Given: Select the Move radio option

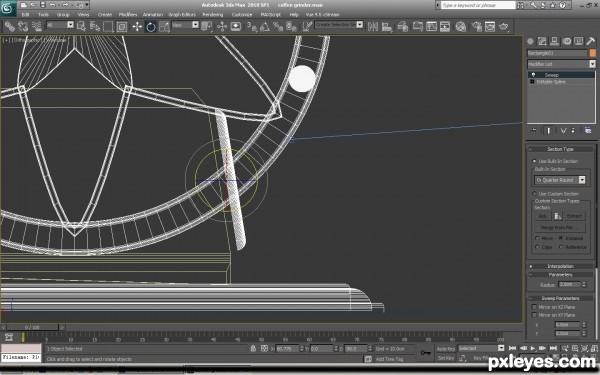Looking at the screenshot, I should [537, 238].
